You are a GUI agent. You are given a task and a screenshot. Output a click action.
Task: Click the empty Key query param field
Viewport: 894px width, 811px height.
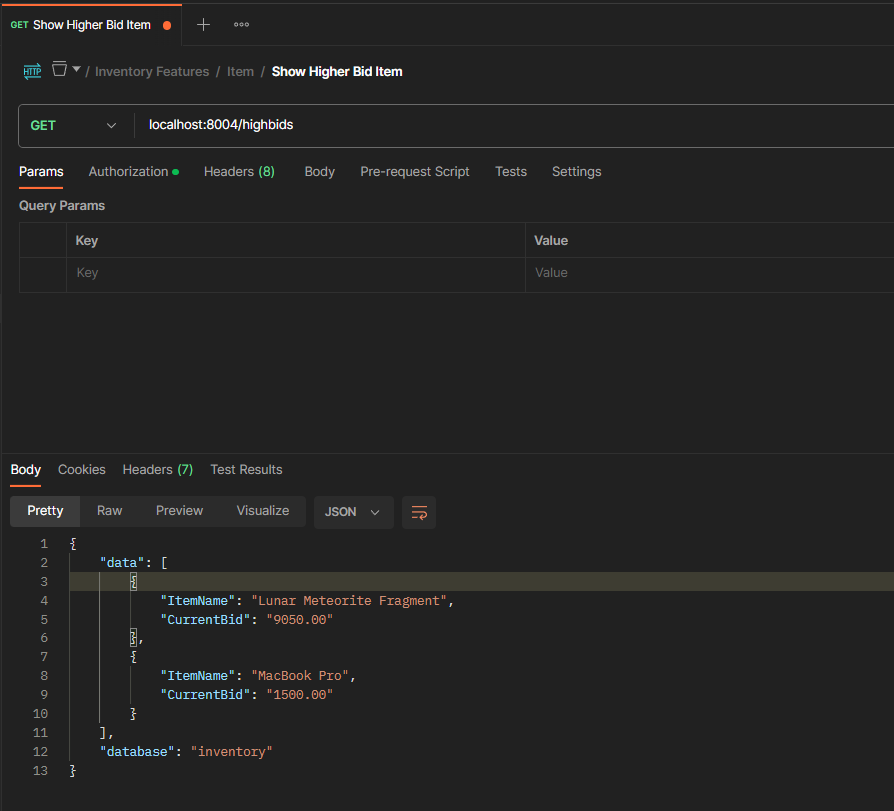[295, 273]
